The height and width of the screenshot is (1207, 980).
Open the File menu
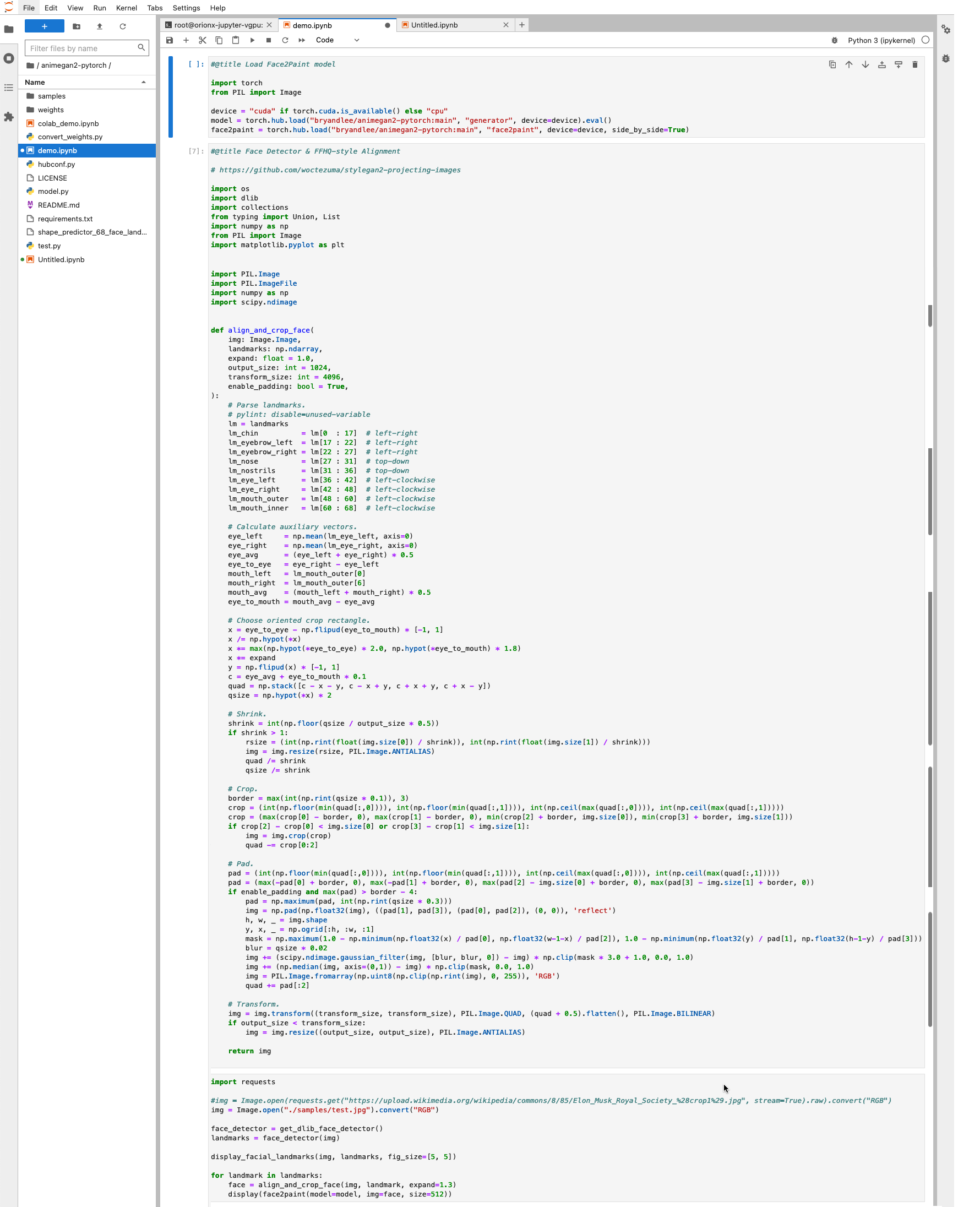[29, 8]
